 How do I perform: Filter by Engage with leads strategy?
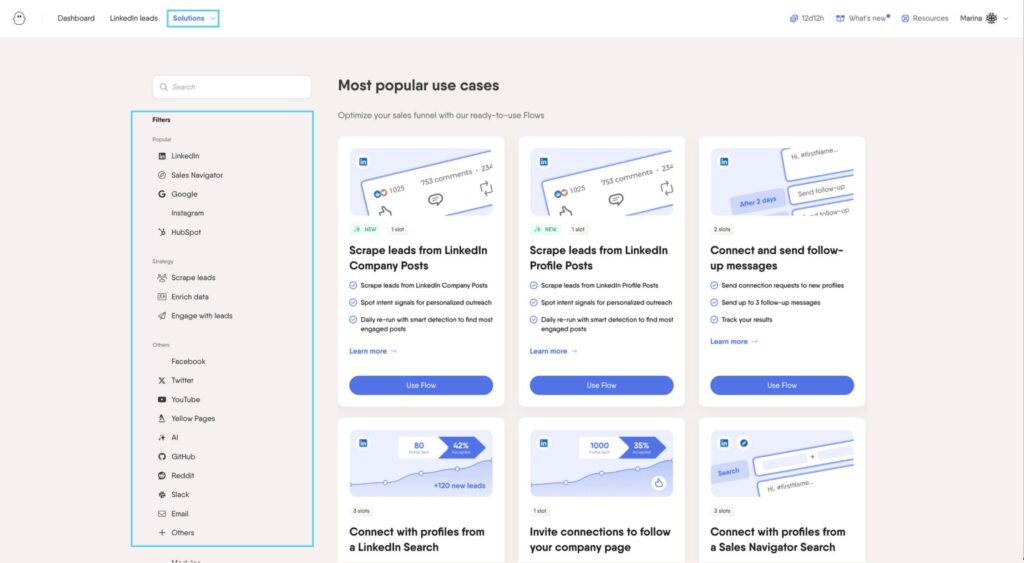click(201, 316)
